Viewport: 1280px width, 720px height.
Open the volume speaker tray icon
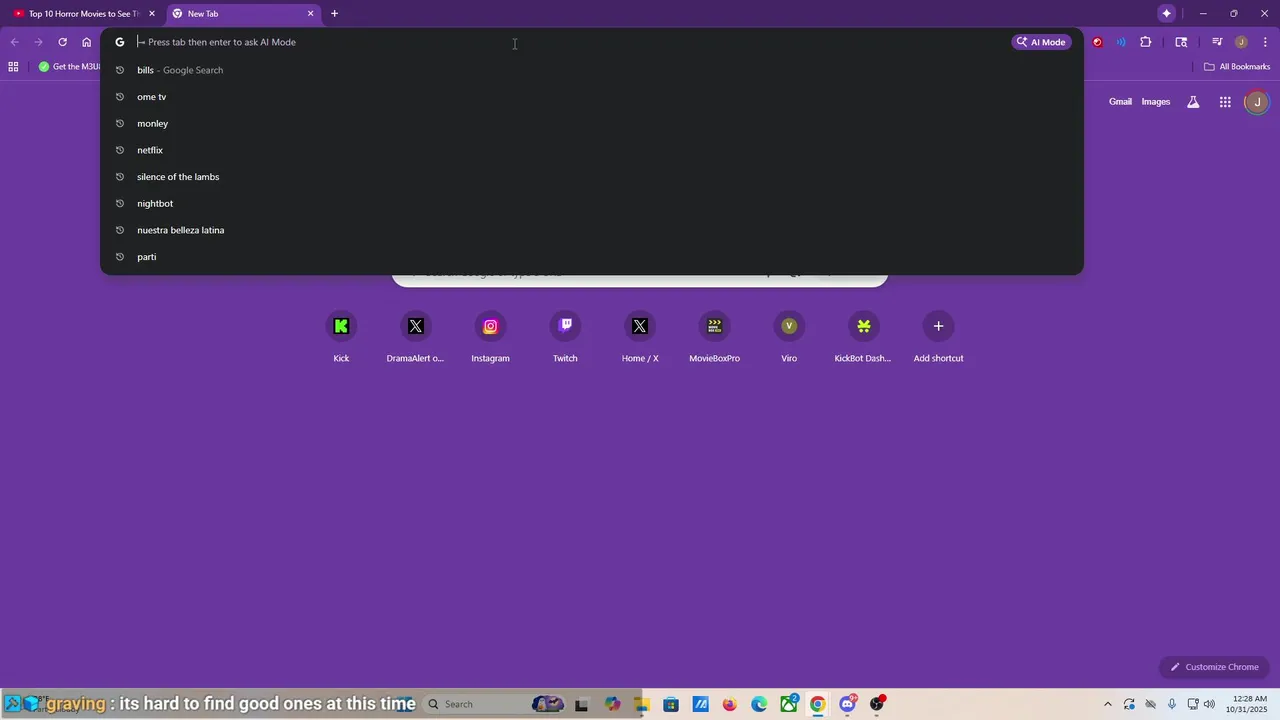tap(1210, 704)
